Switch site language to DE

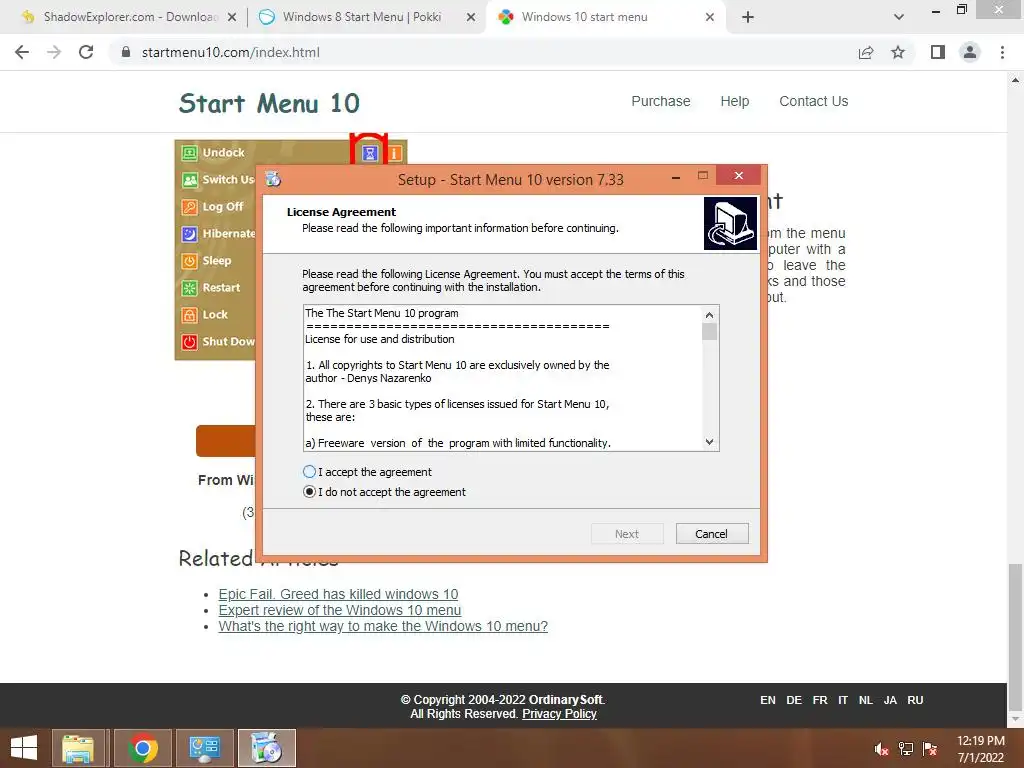point(794,700)
